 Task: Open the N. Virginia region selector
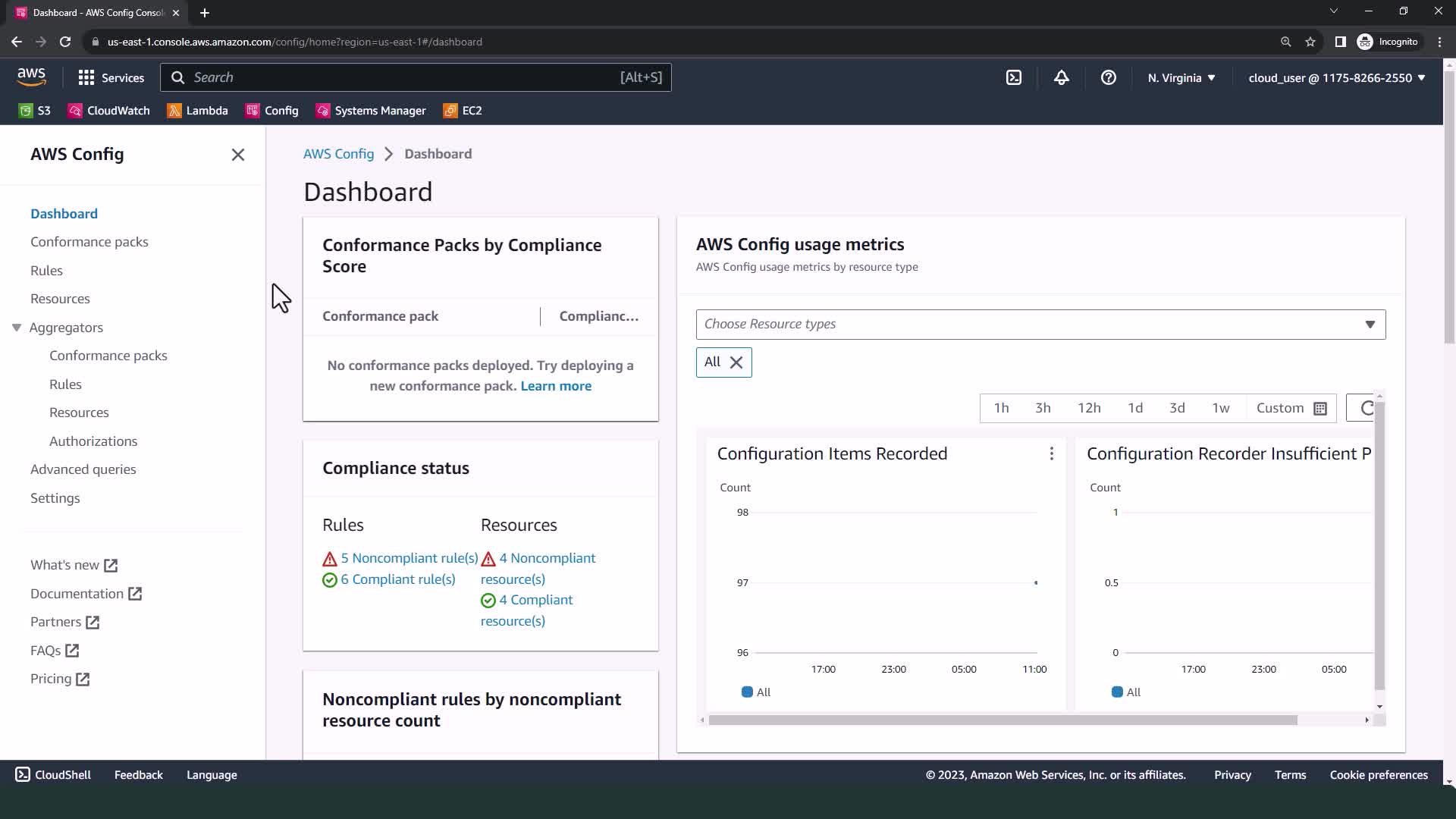(x=1181, y=77)
